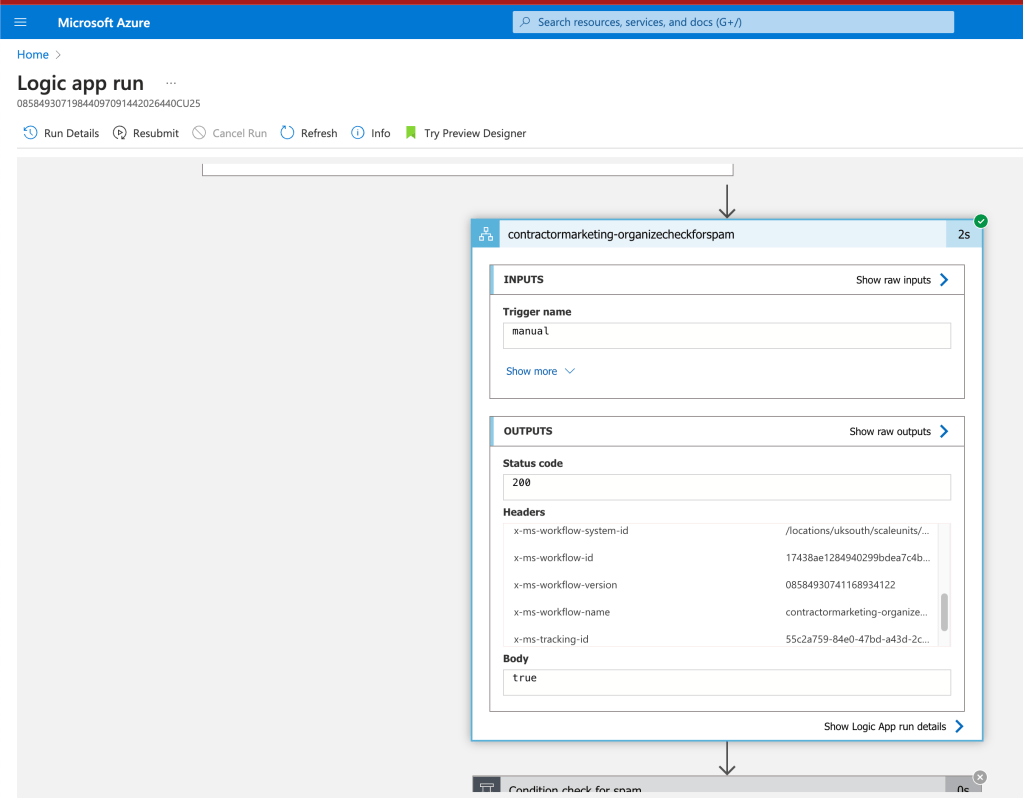Click the grey cancelled badge on Condition step
1023x798 pixels.
pyautogui.click(x=980, y=777)
